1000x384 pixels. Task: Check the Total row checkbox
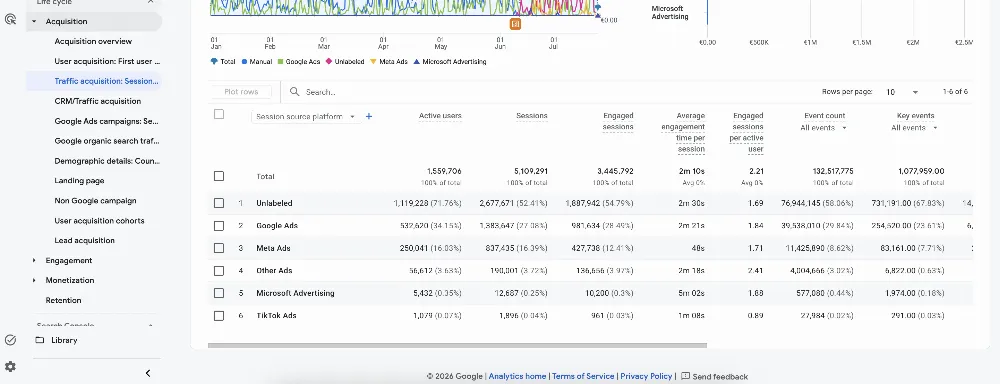[219, 176]
